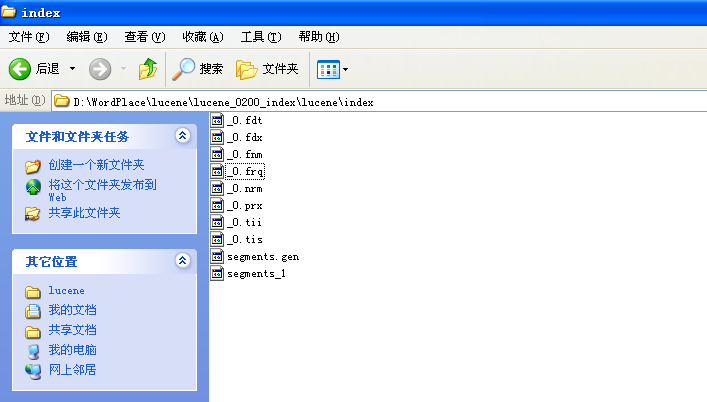The width and height of the screenshot is (707, 402).
Task: Click the share folder hand icon
Action: tap(32, 213)
